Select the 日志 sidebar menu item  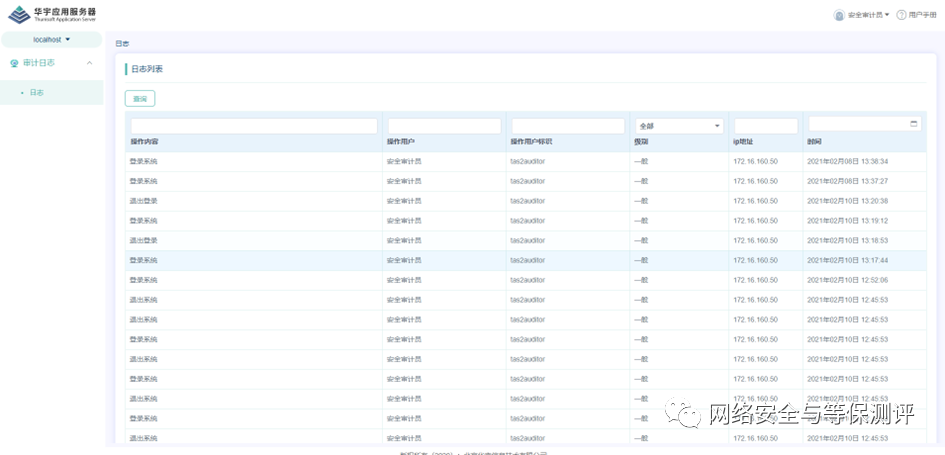36,93
